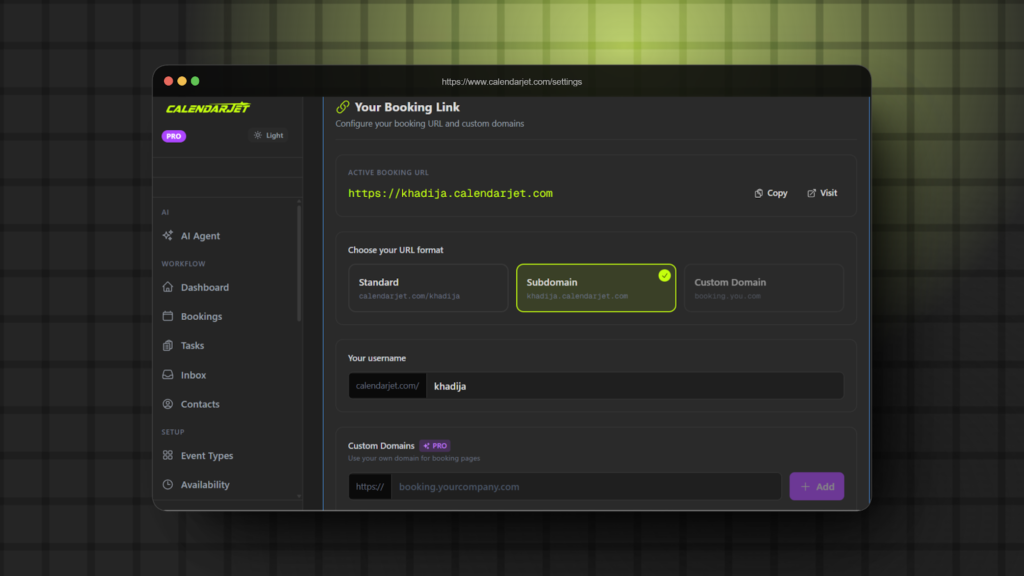Click the CalendarJet logo

[x=208, y=108]
